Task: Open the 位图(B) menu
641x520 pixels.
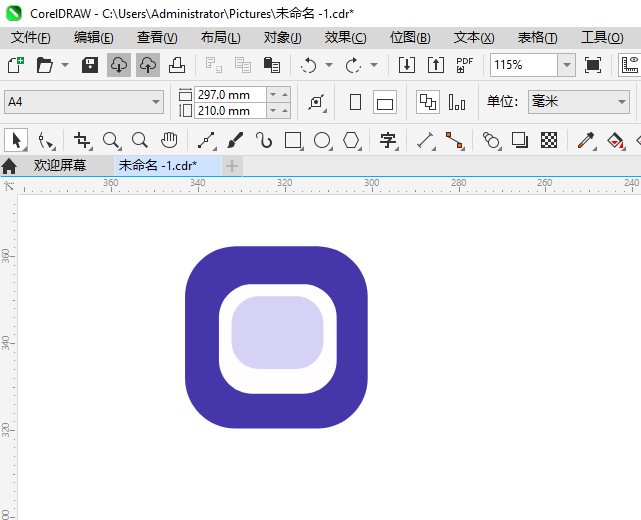Action: coord(410,38)
